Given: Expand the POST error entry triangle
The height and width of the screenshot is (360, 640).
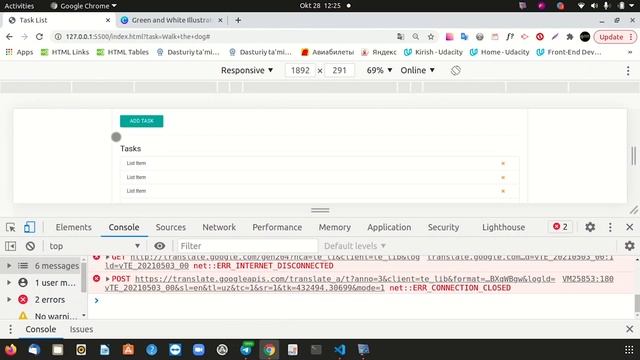Looking at the screenshot, I should [x=107, y=279].
